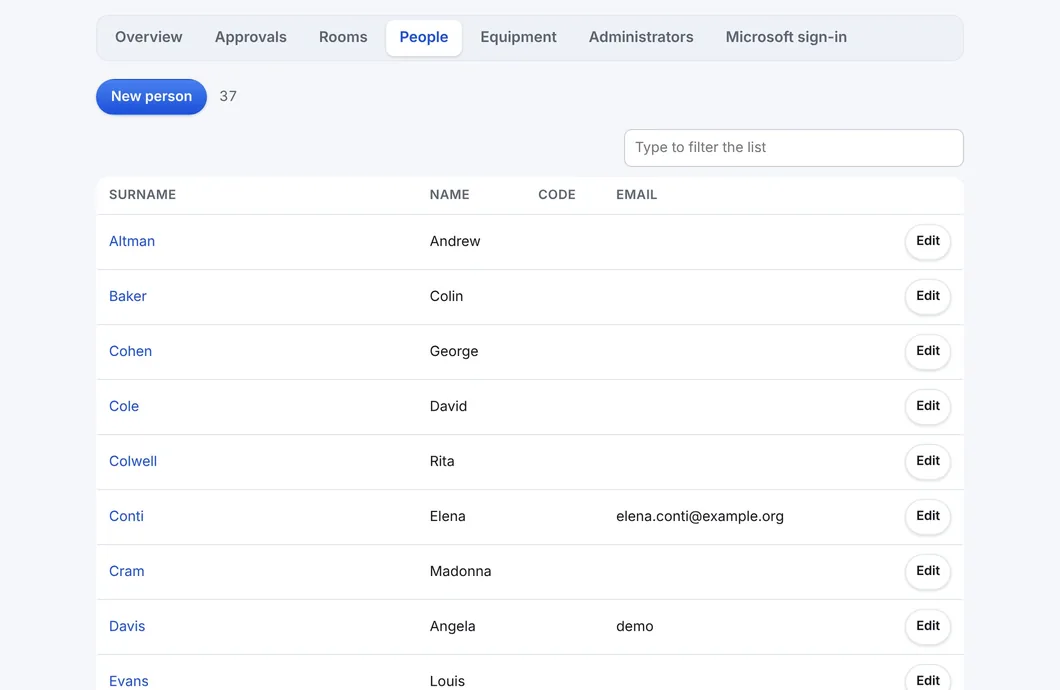Image resolution: width=1060 pixels, height=690 pixels.
Task: Click the name George
Action: (x=454, y=351)
